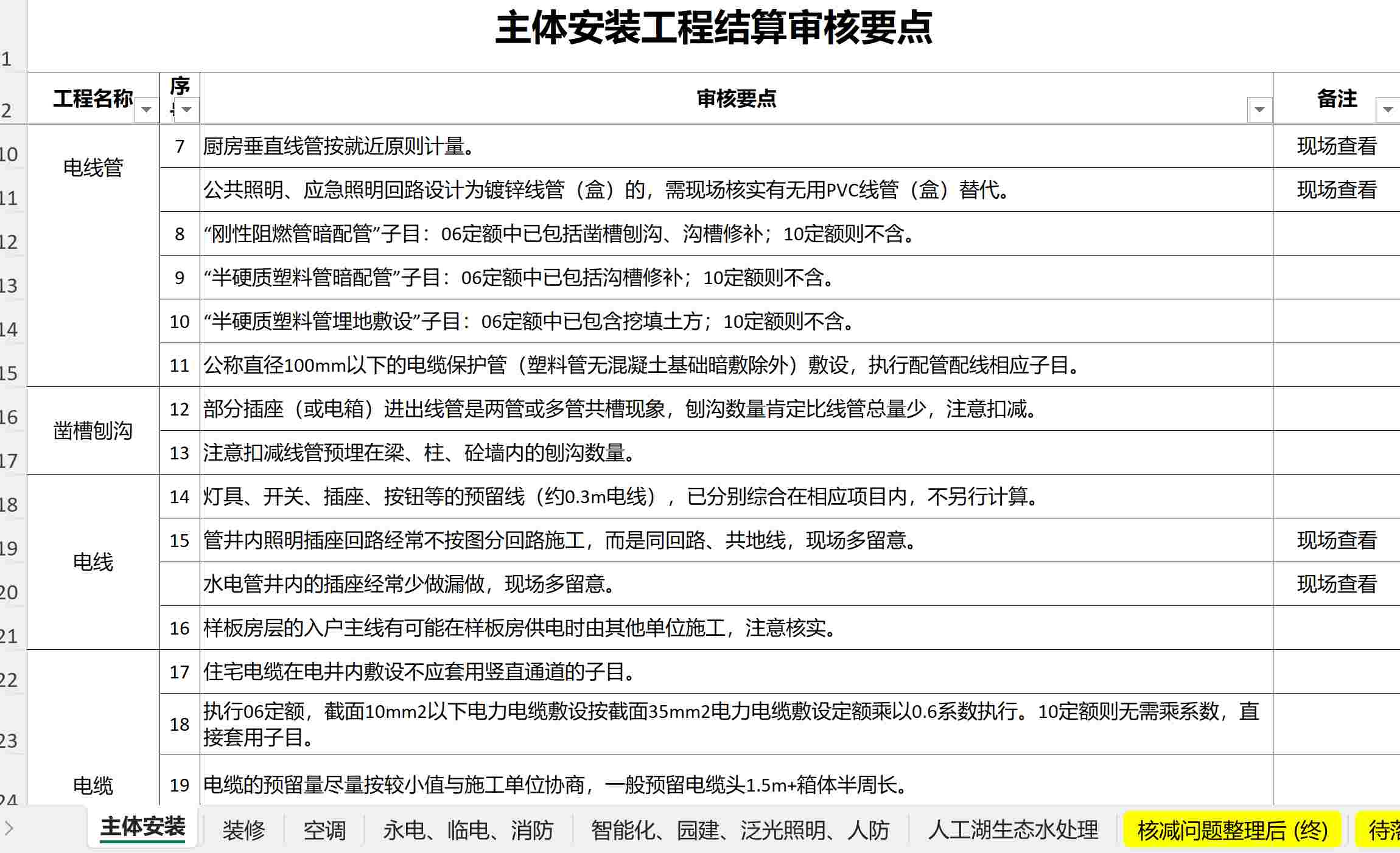Select the 电缆 category cell
The width and height of the screenshot is (1400, 853).
coord(93,728)
